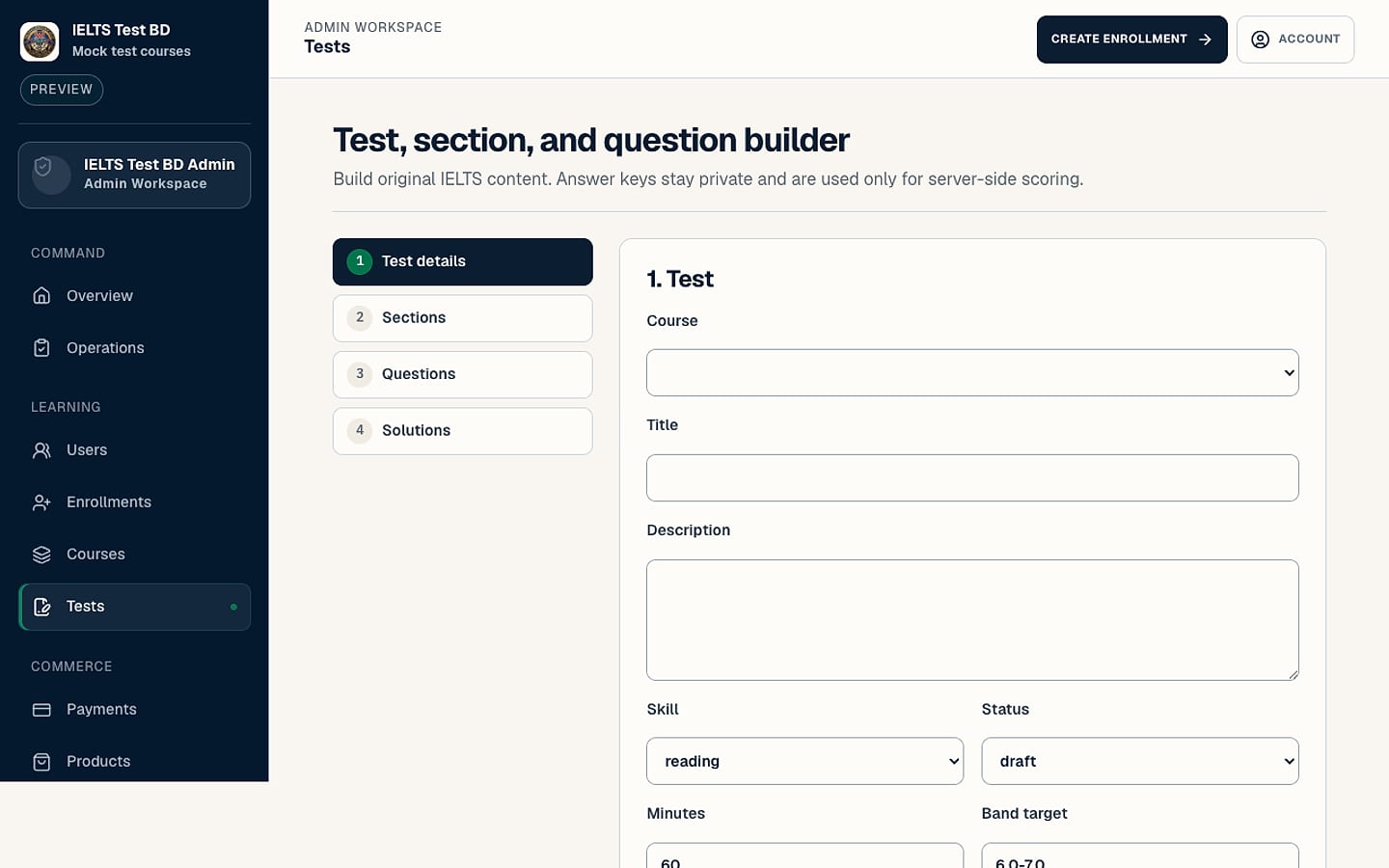
Task: Click the green dot on Tests item
Action: [233, 607]
